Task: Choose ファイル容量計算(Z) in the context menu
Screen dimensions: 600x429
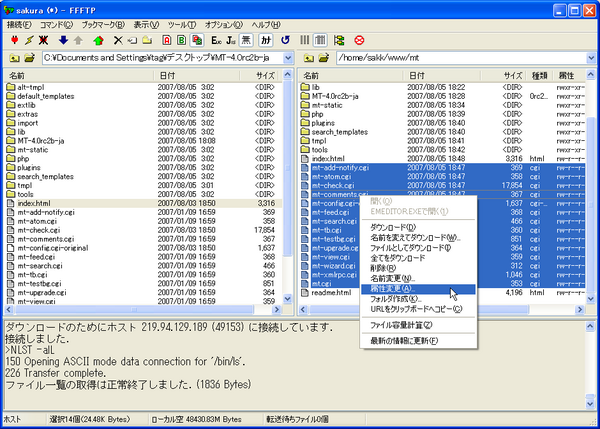Action: [418, 325]
